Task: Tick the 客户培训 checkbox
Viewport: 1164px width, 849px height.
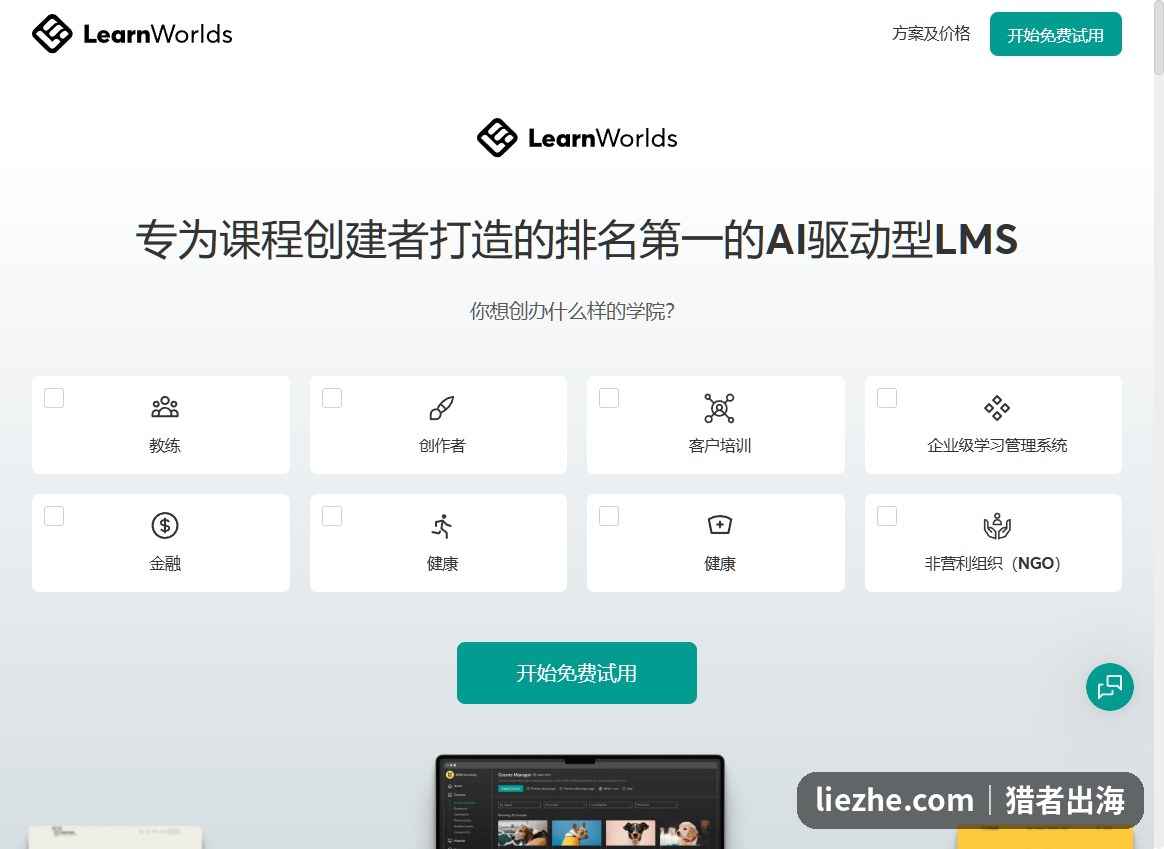Action: pos(609,398)
